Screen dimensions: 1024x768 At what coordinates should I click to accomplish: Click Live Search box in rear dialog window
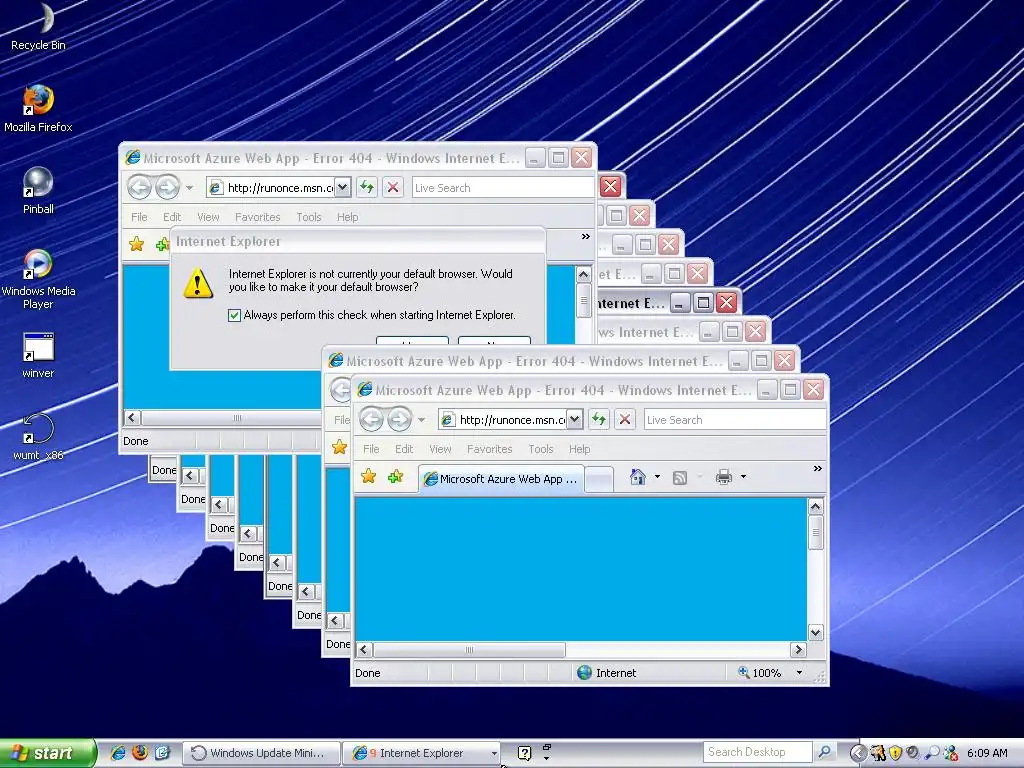tap(503, 188)
